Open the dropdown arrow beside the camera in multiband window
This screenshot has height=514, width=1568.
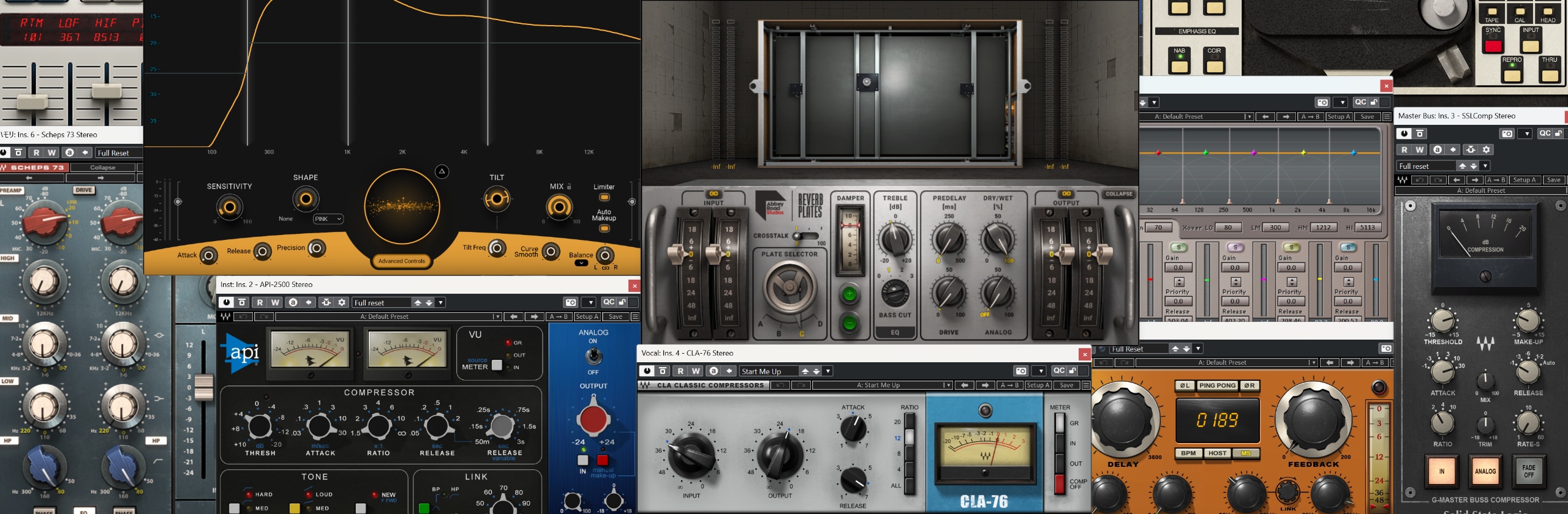[1341, 102]
